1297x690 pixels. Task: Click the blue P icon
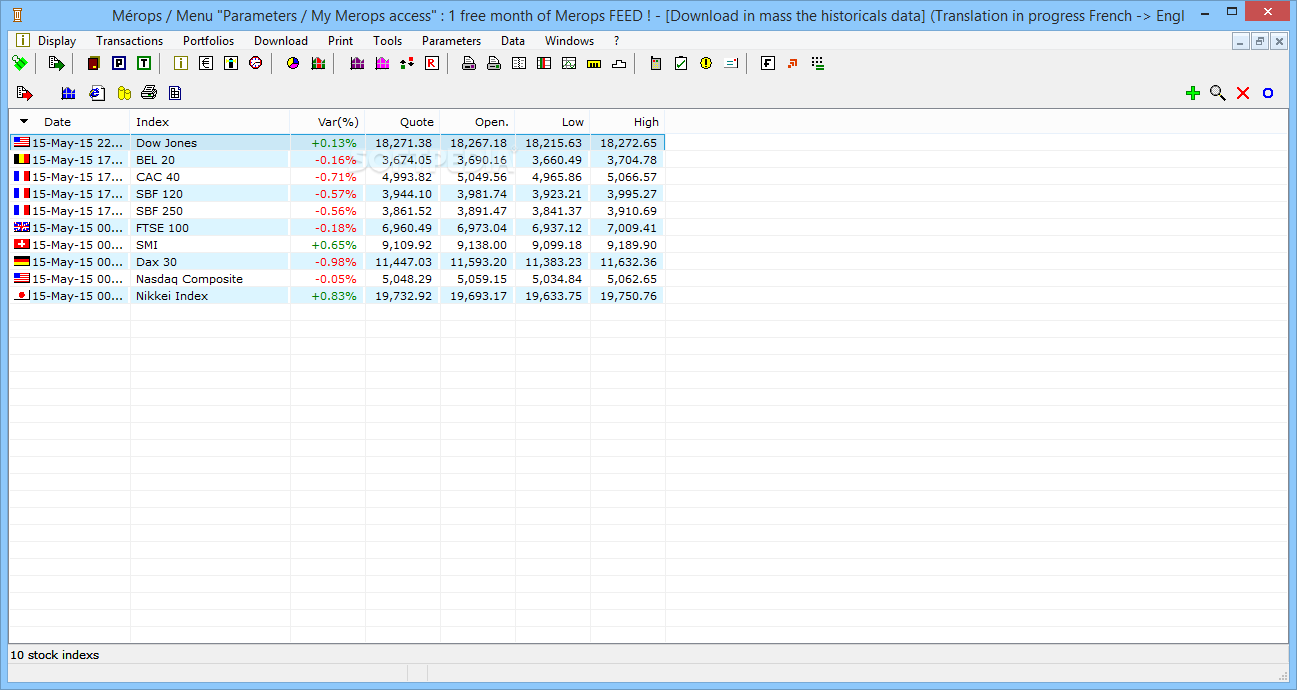pyautogui.click(x=119, y=63)
